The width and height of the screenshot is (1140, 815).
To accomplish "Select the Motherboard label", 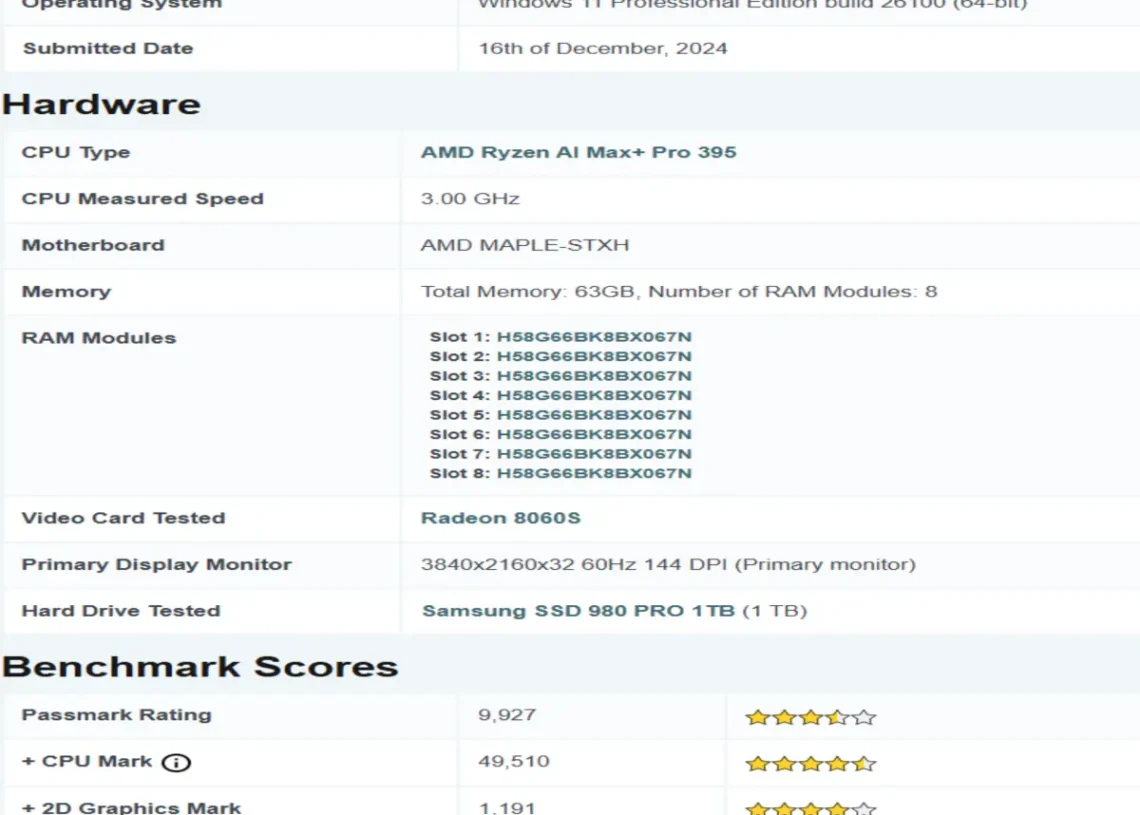I will [93, 245].
